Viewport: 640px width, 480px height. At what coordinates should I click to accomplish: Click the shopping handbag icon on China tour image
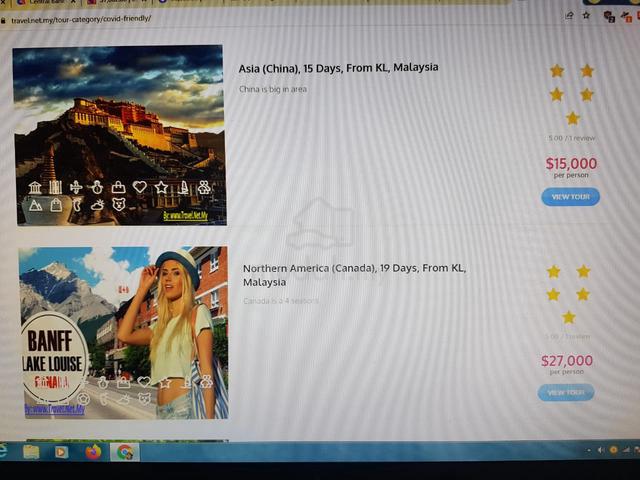click(x=119, y=187)
